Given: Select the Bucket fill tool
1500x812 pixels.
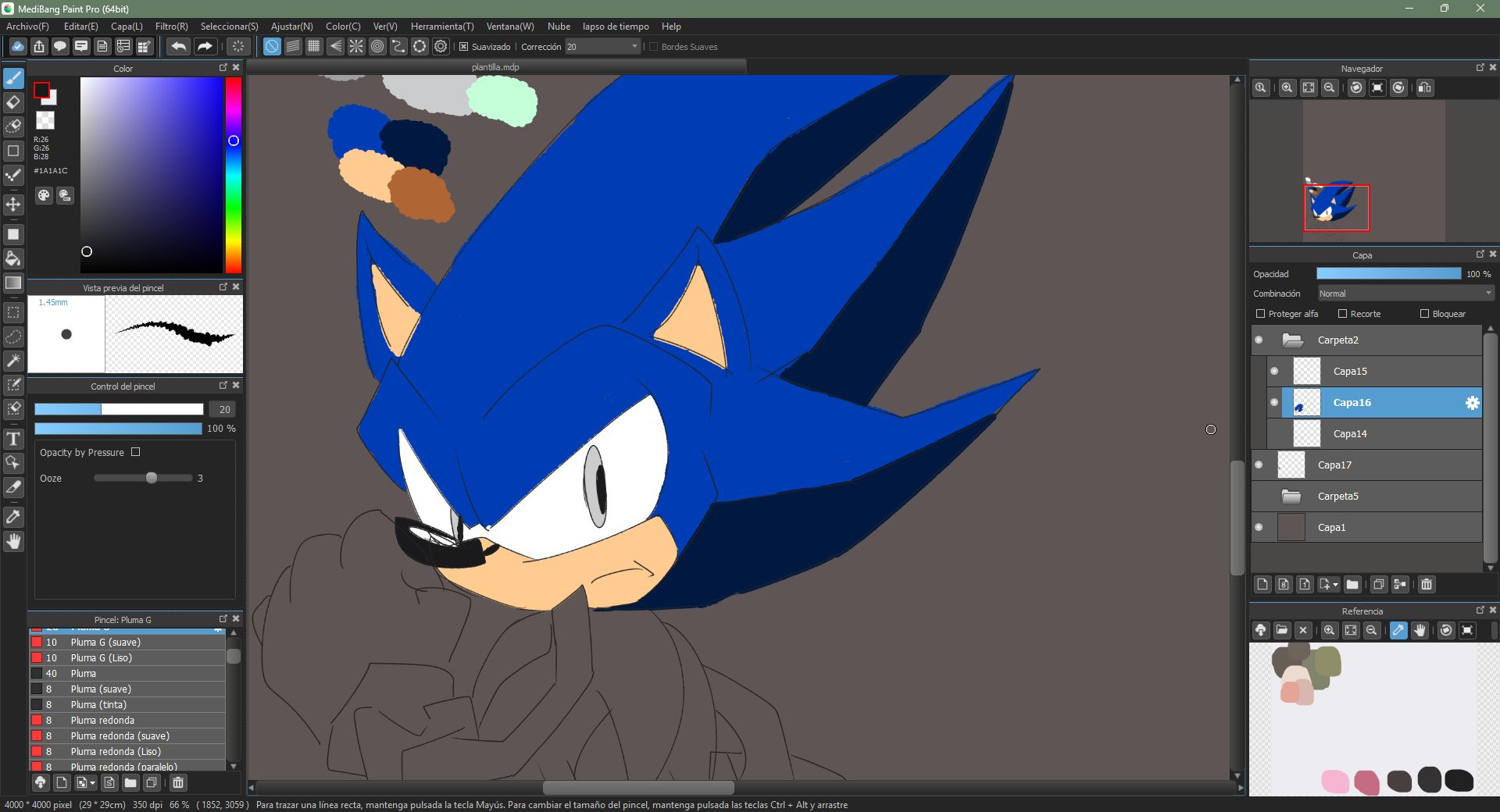Looking at the screenshot, I should 13,258.
